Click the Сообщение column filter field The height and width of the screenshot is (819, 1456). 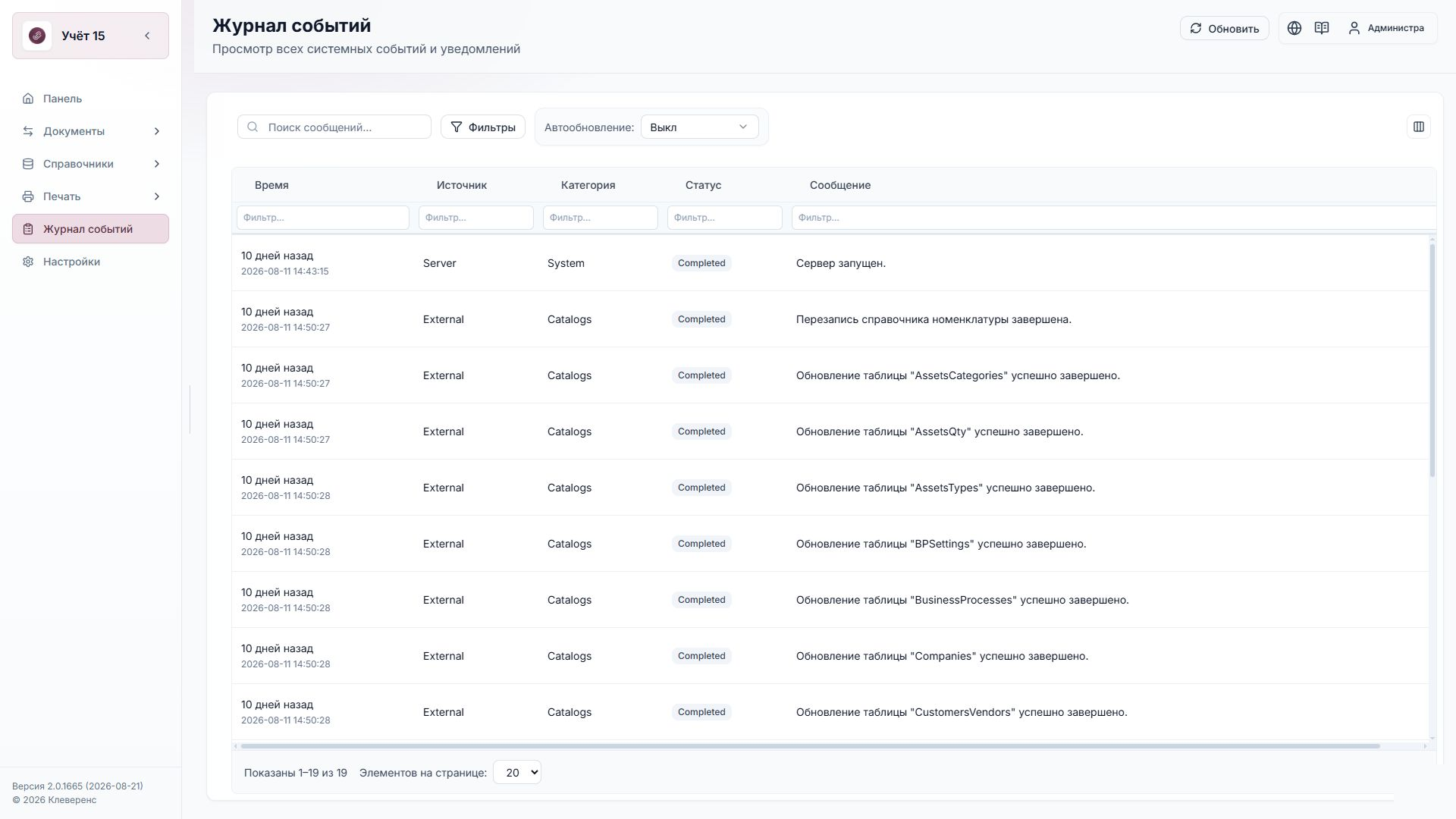pyautogui.click(x=1113, y=218)
